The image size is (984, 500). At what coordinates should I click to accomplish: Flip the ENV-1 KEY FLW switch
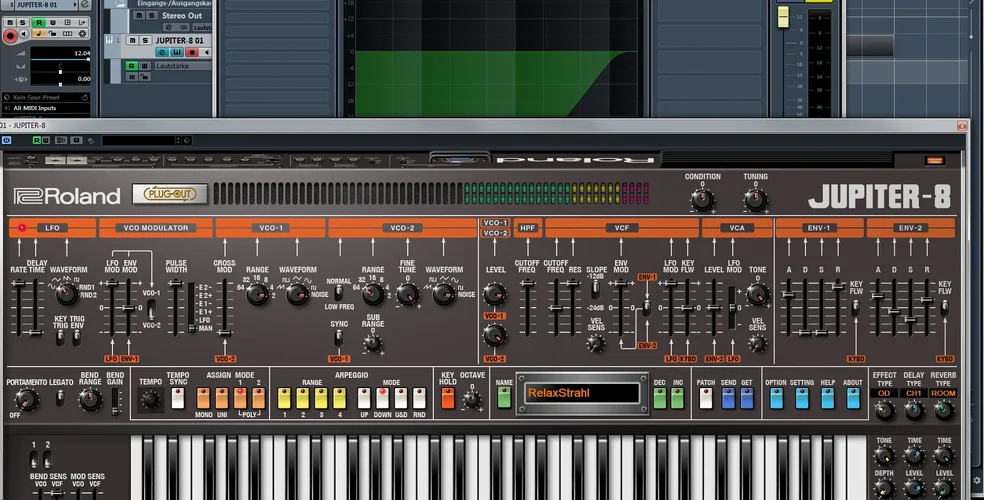855,307
